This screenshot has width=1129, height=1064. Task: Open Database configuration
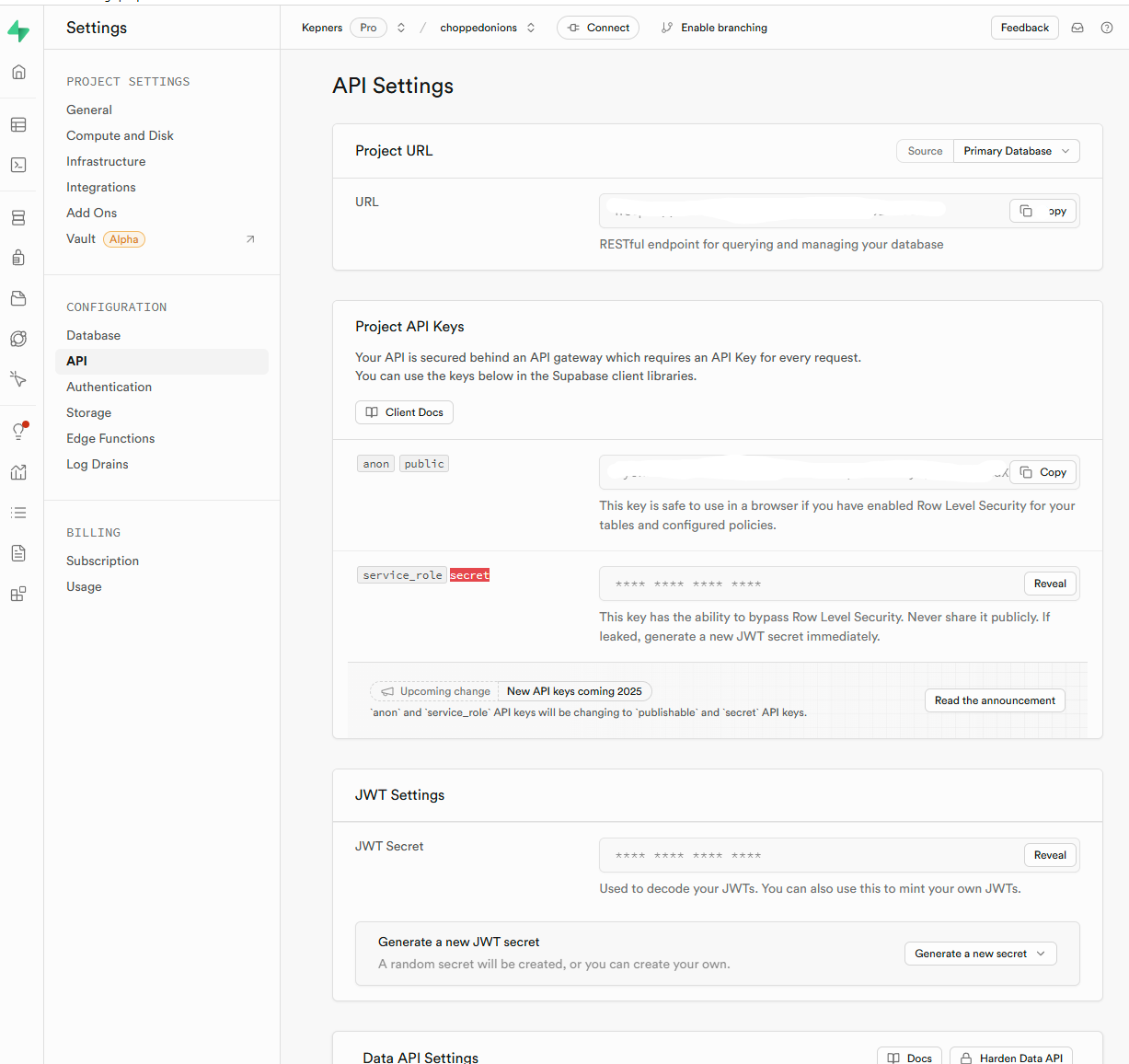(93, 335)
